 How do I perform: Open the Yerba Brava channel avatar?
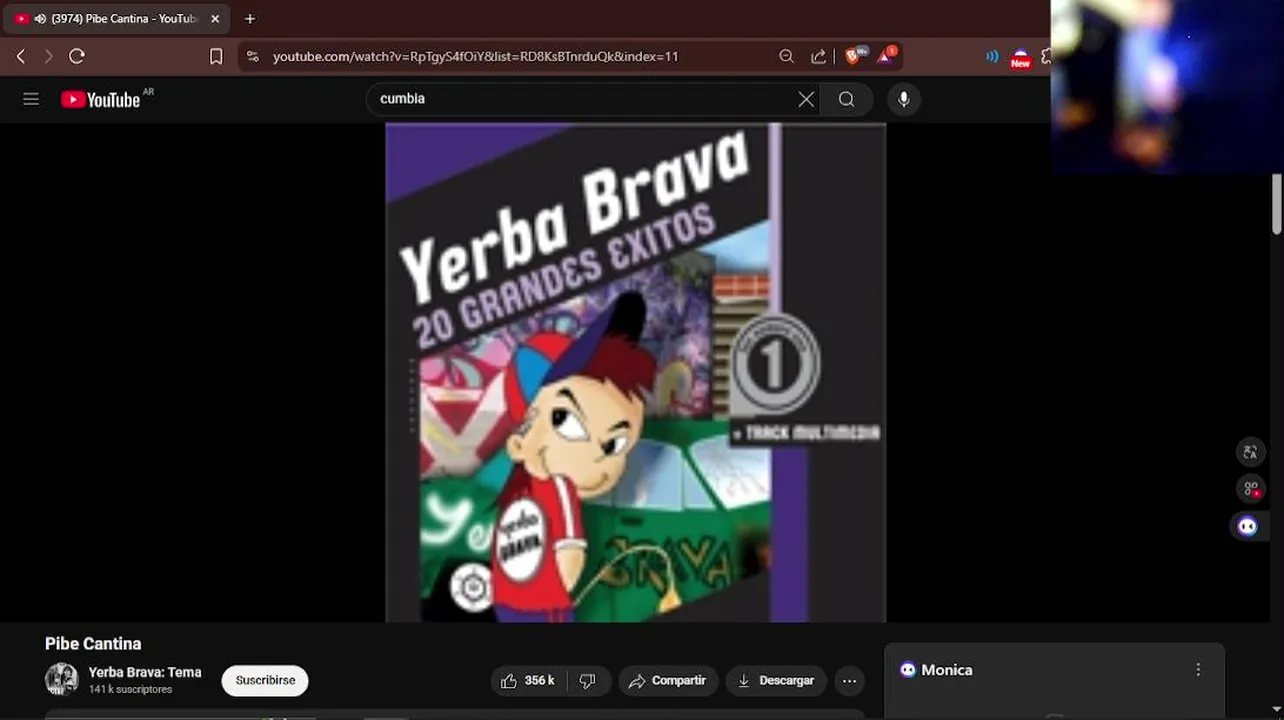tap(62, 679)
